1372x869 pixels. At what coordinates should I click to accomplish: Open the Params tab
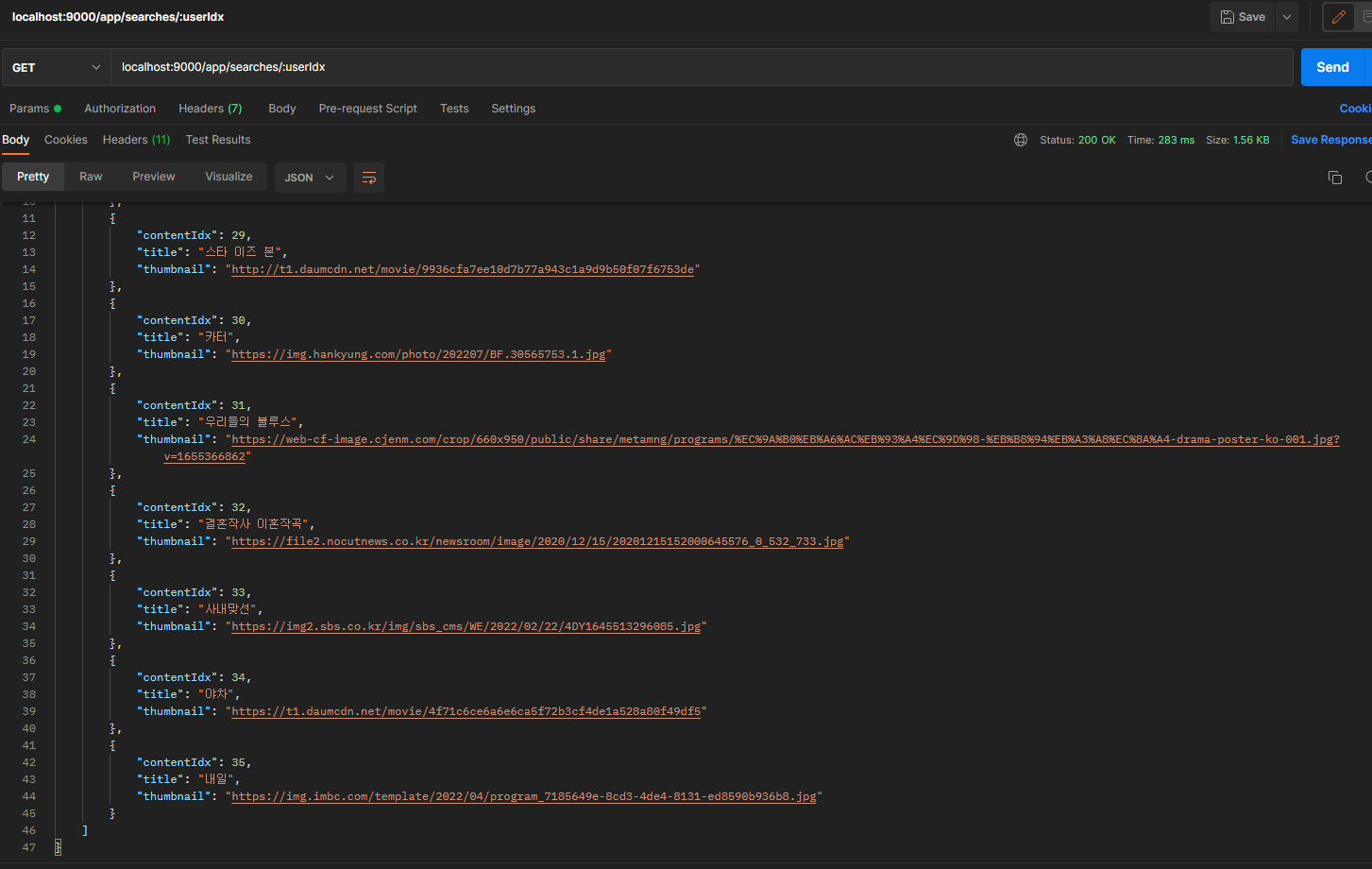pos(35,109)
